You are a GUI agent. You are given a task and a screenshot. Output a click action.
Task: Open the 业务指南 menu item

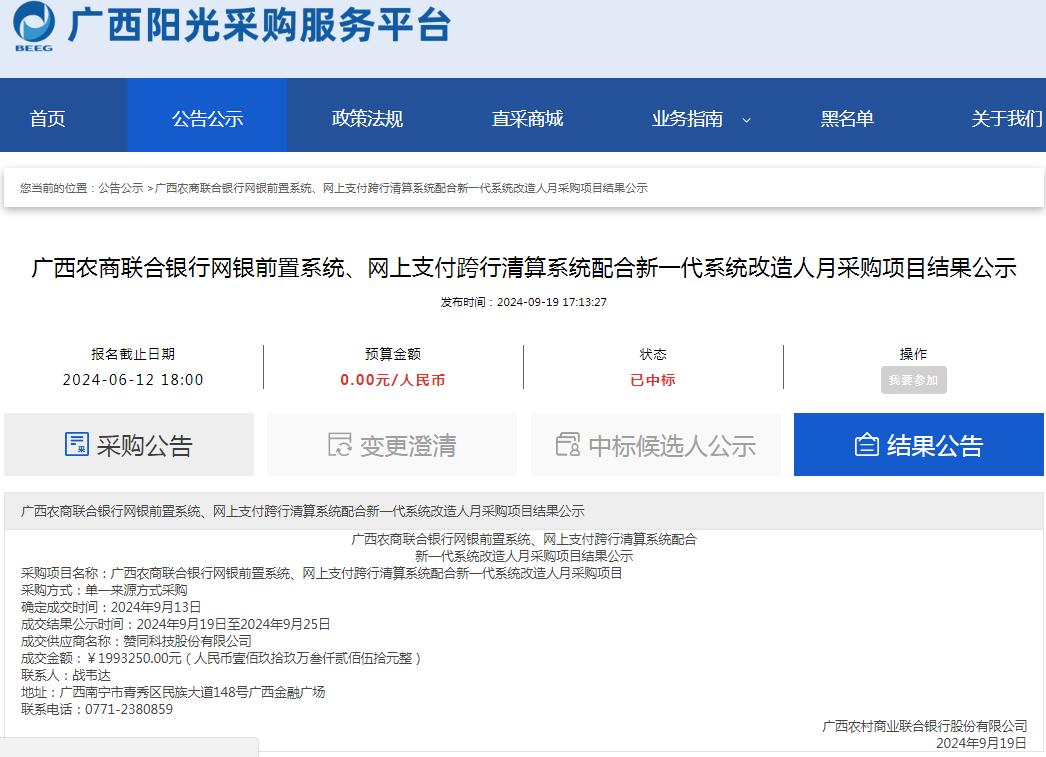(687, 119)
